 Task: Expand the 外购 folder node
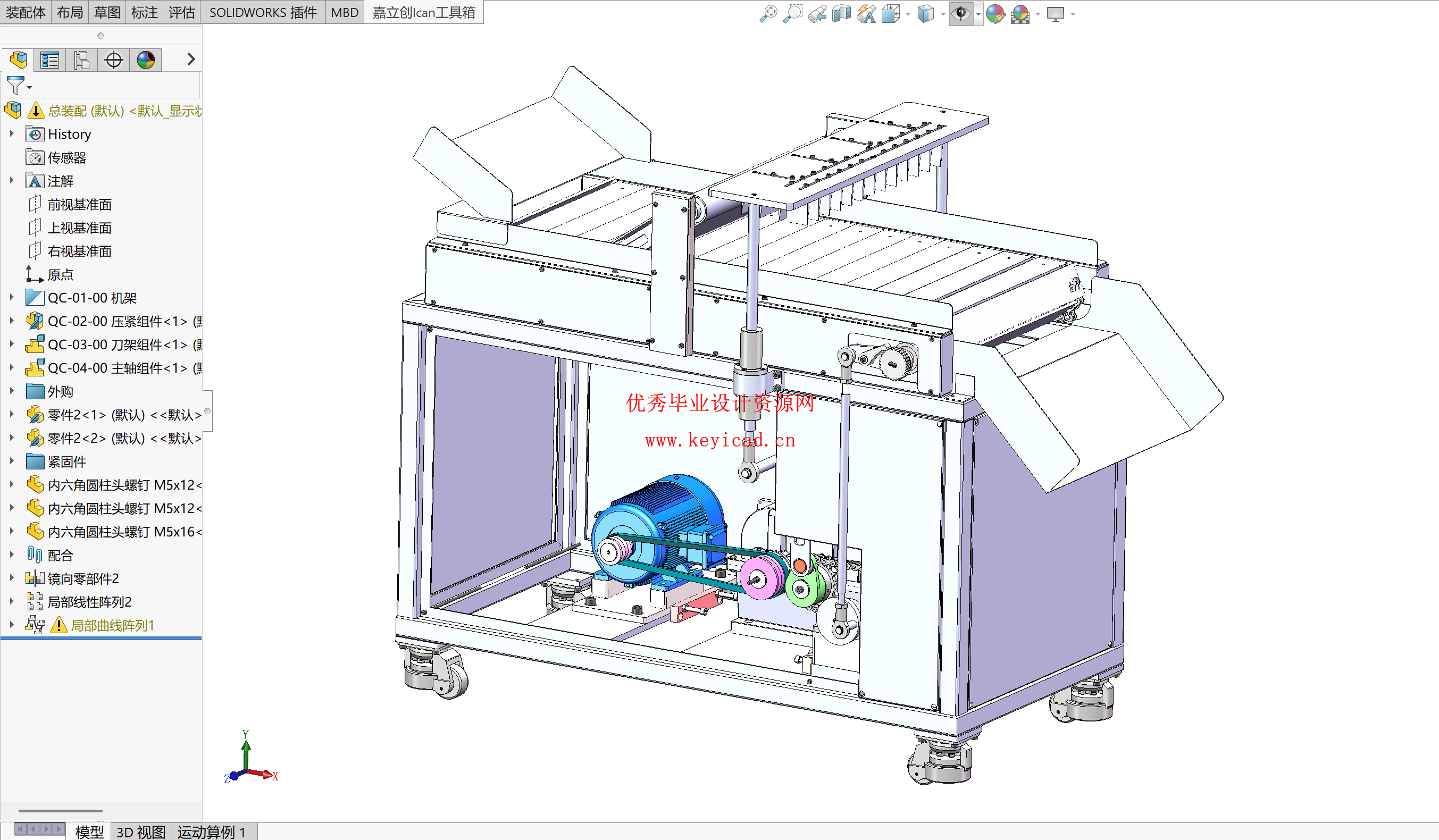coord(11,391)
